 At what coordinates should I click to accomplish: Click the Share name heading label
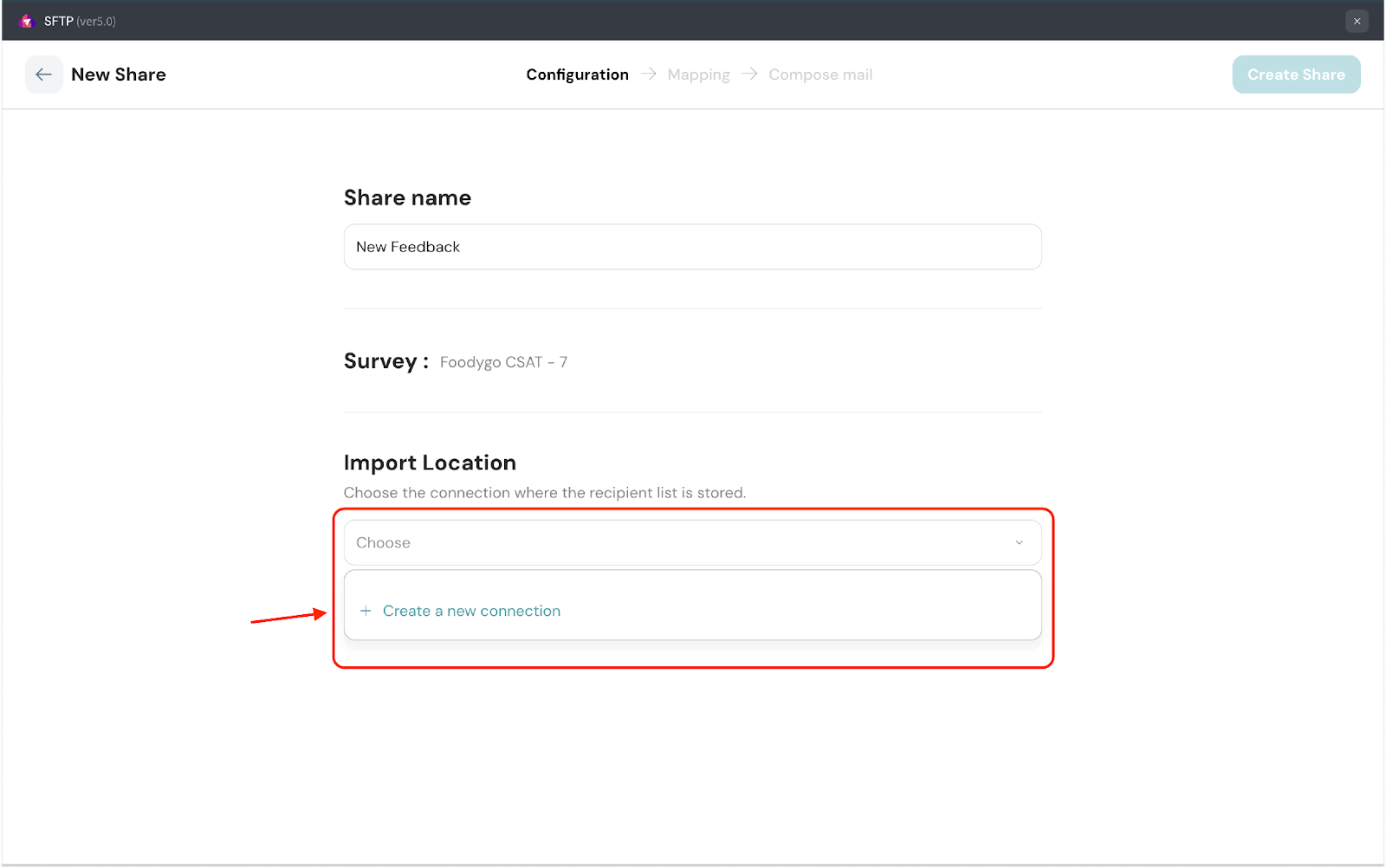[407, 198]
